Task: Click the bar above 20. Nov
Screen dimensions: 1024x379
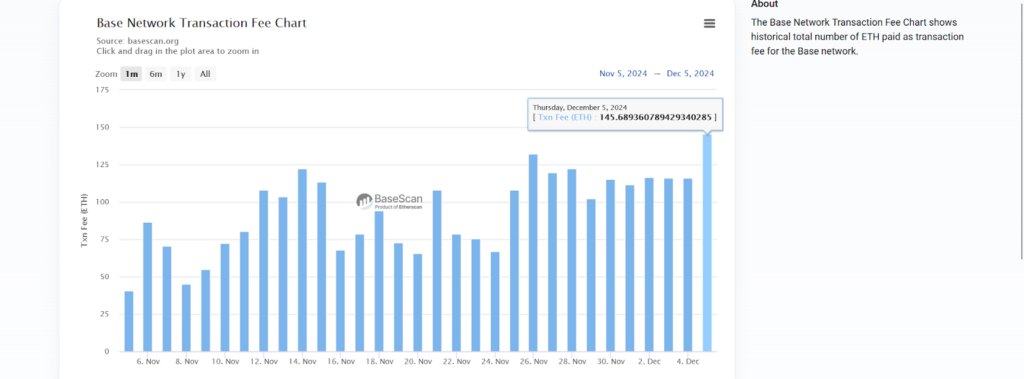Action: coord(418,303)
